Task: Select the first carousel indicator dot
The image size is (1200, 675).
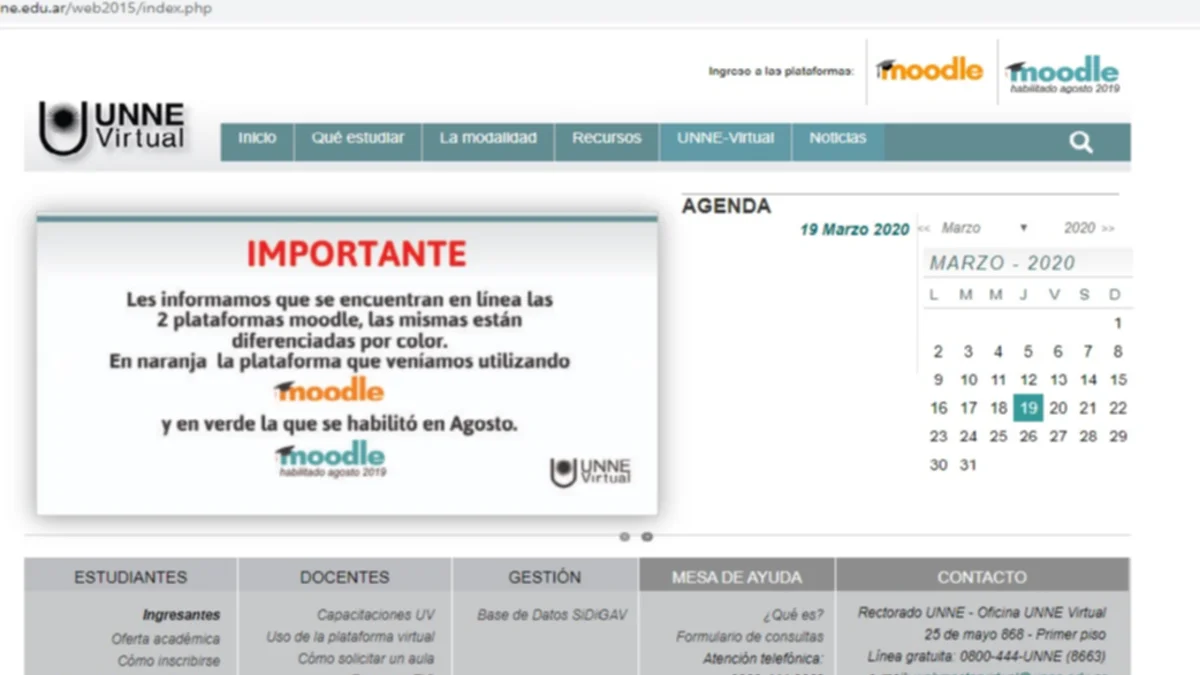Action: pyautogui.click(x=625, y=537)
